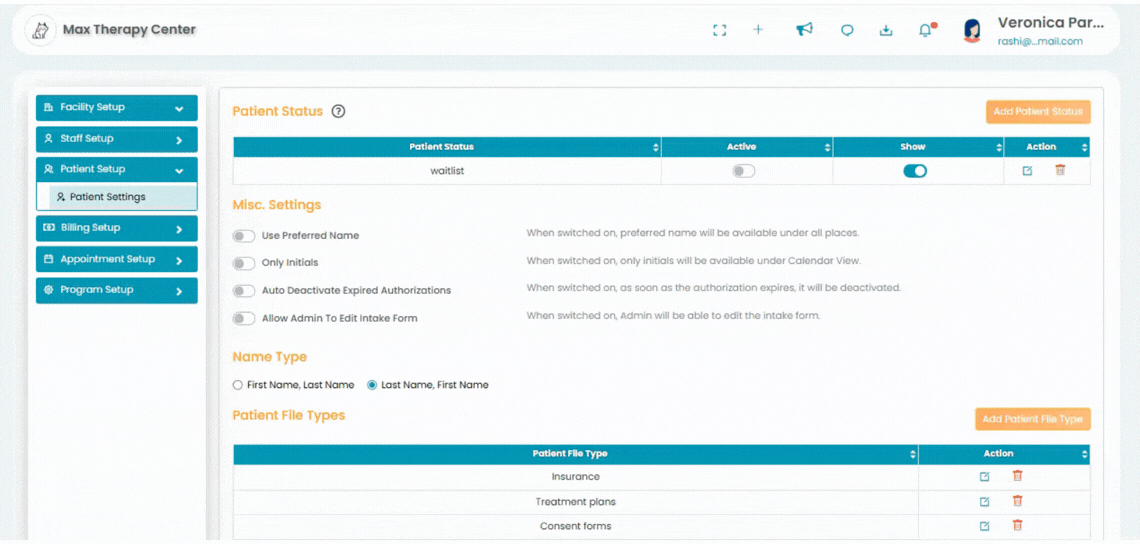Toggle Active switch for waitlist
The width and height of the screenshot is (1140, 544).
click(744, 171)
